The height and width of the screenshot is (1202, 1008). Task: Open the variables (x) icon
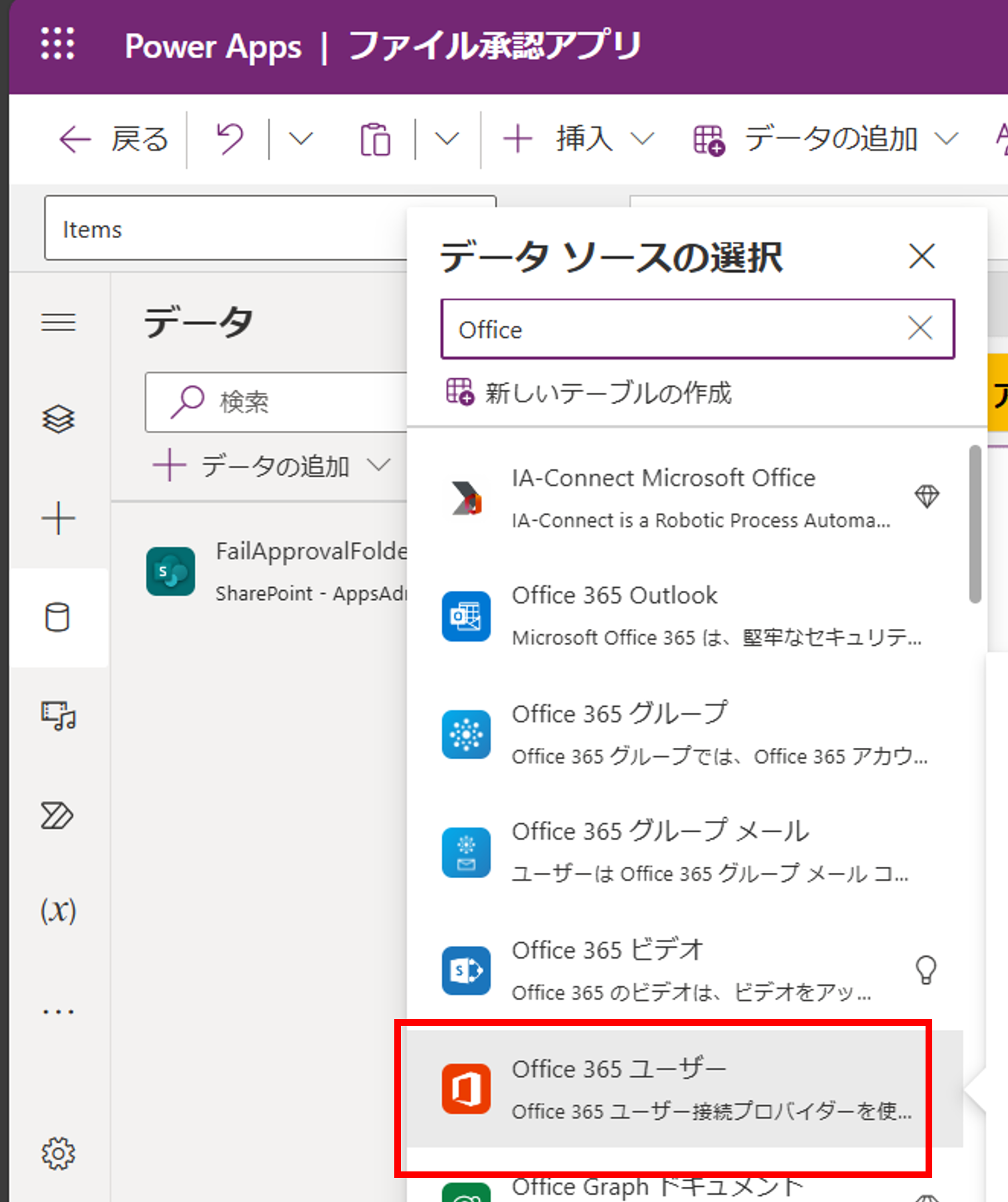coord(59,911)
